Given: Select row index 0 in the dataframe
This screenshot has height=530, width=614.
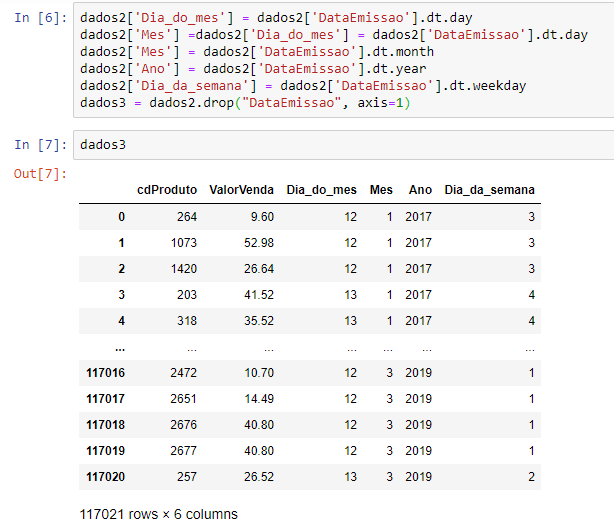Looking at the screenshot, I should pos(121,216).
